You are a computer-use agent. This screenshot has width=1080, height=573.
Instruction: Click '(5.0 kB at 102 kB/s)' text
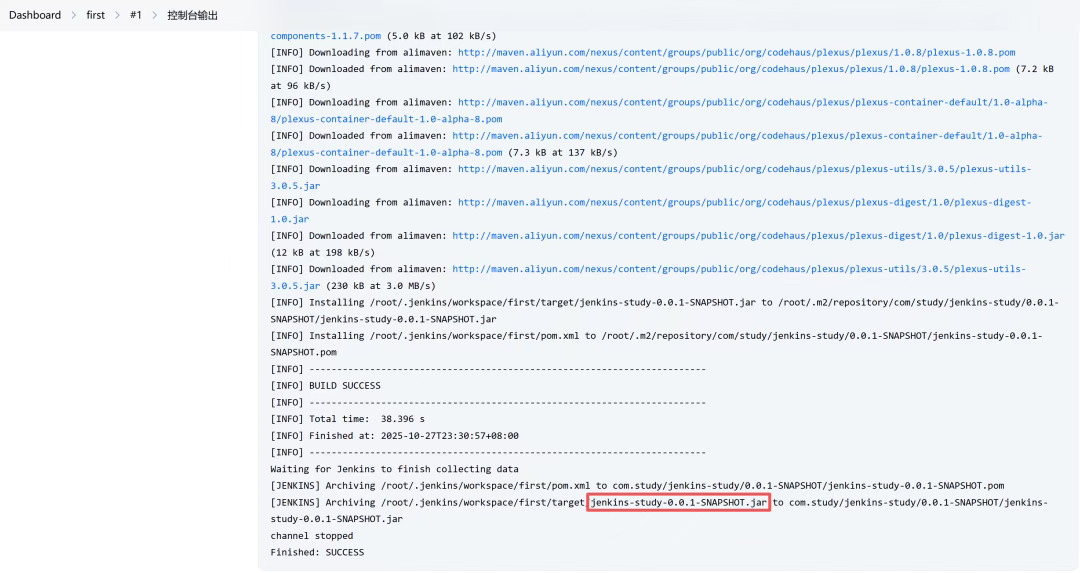tap(442, 36)
